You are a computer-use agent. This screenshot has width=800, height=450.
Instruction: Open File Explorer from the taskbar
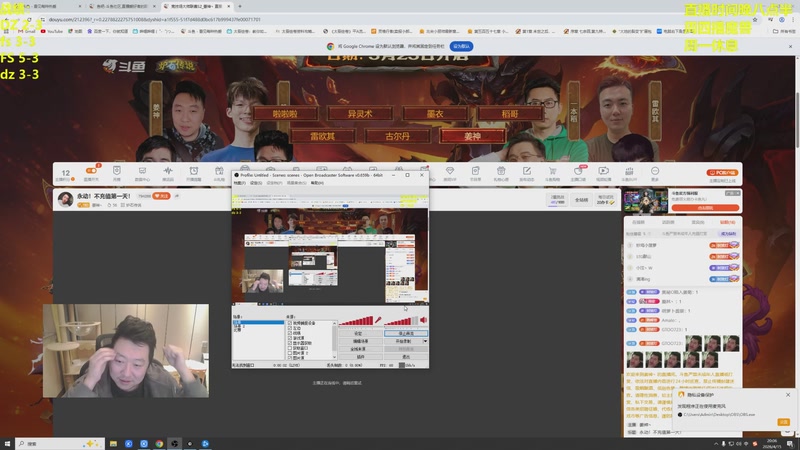113,444
